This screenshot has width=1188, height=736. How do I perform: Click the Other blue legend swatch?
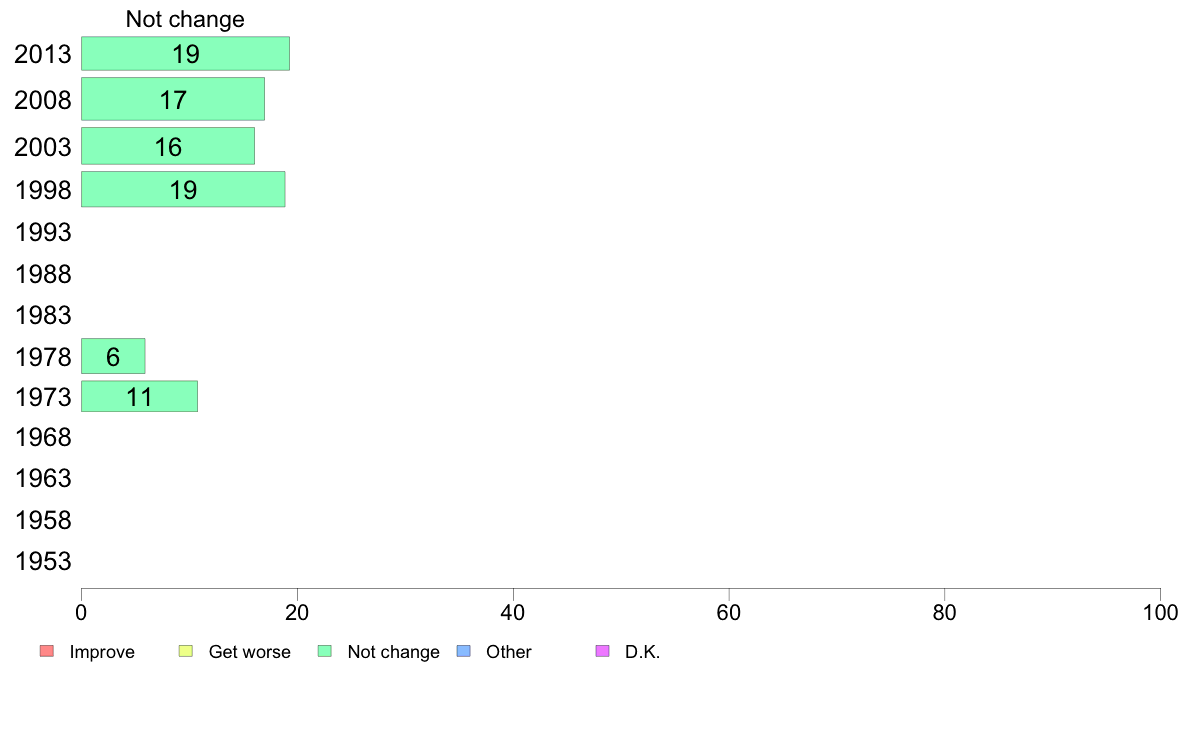[x=464, y=651]
